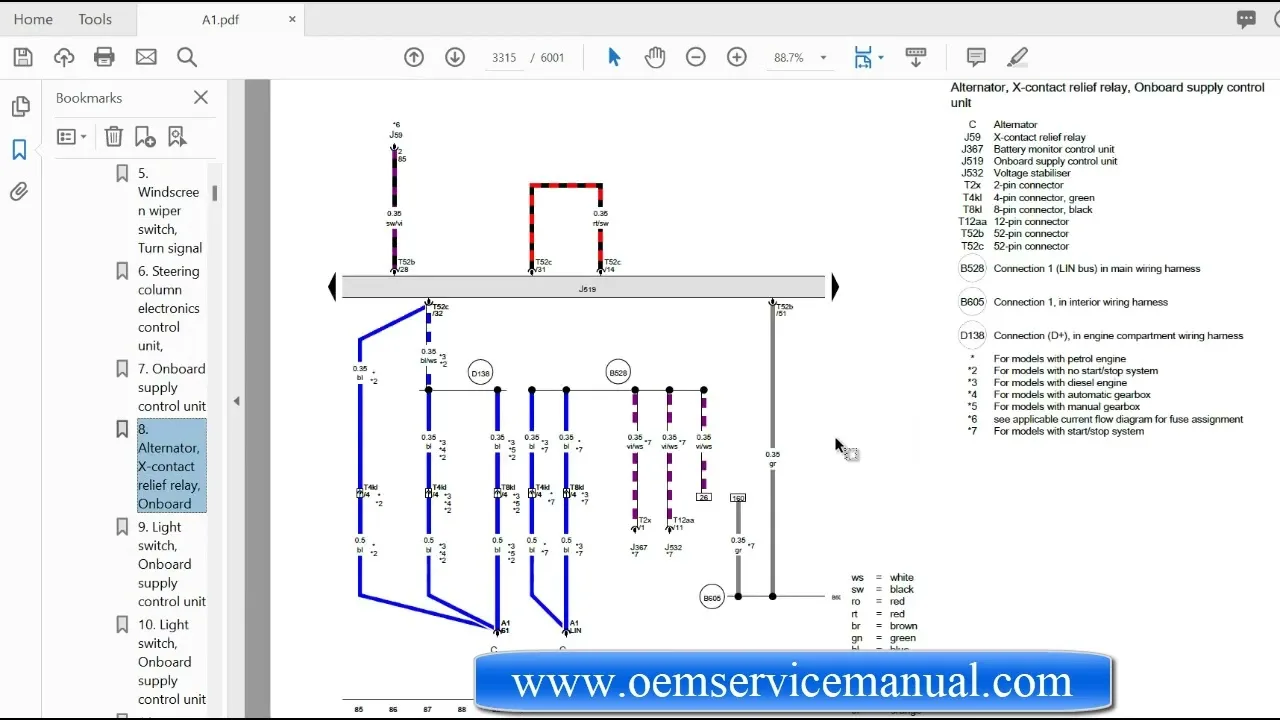Click the total page count 6001
Screen dimensions: 1280x720
click(552, 58)
